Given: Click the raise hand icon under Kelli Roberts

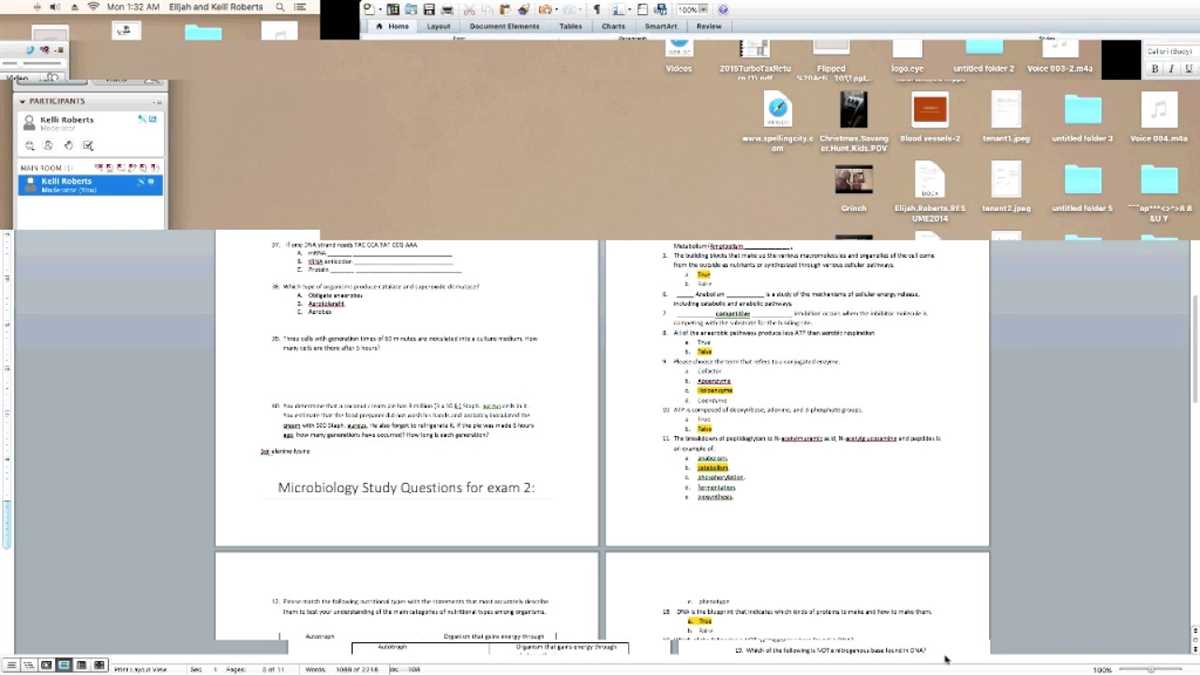Looking at the screenshot, I should click(x=69, y=145).
